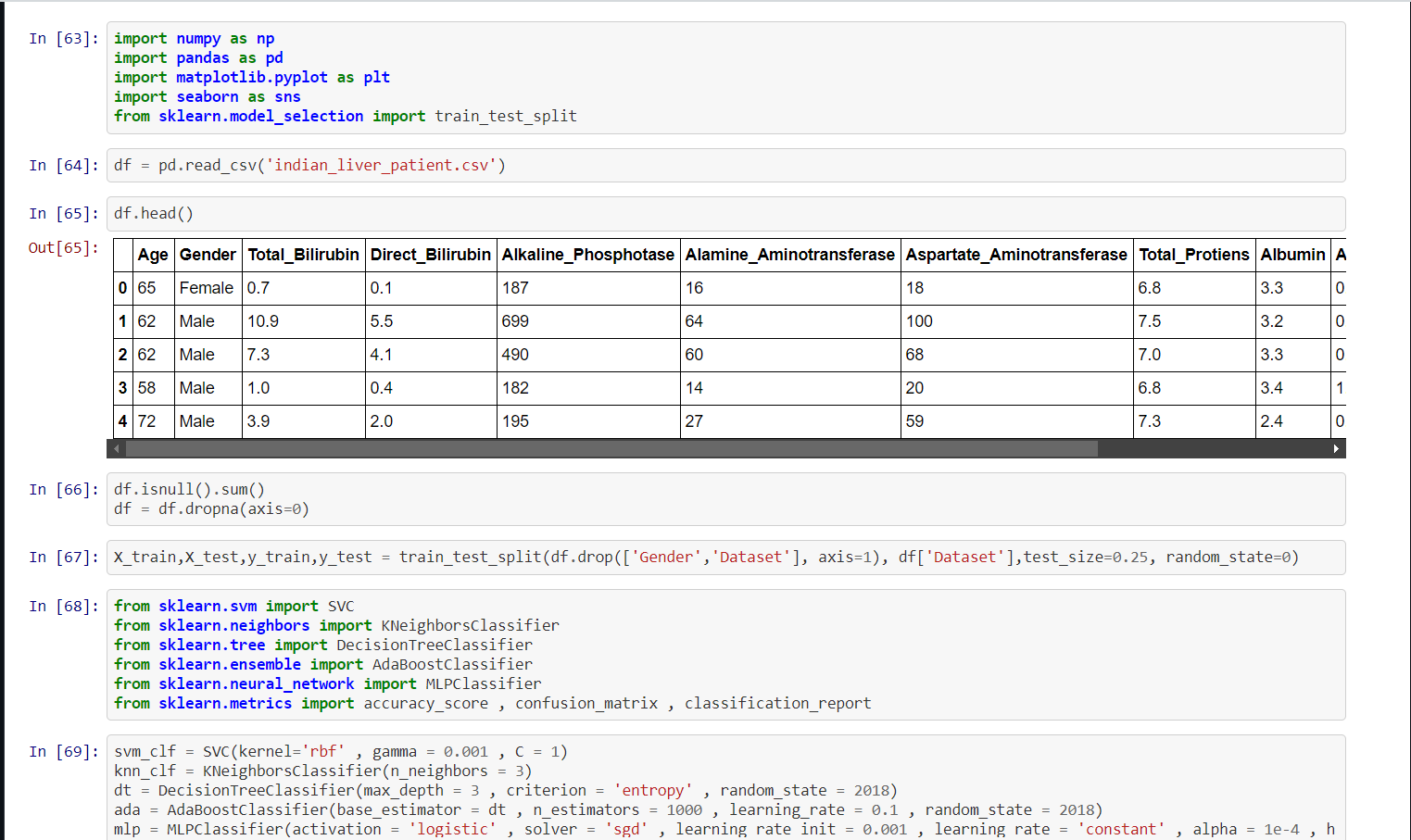Click the 'In [63]:' prompt label
Screen dimensions: 1411x840
[x=63, y=39]
